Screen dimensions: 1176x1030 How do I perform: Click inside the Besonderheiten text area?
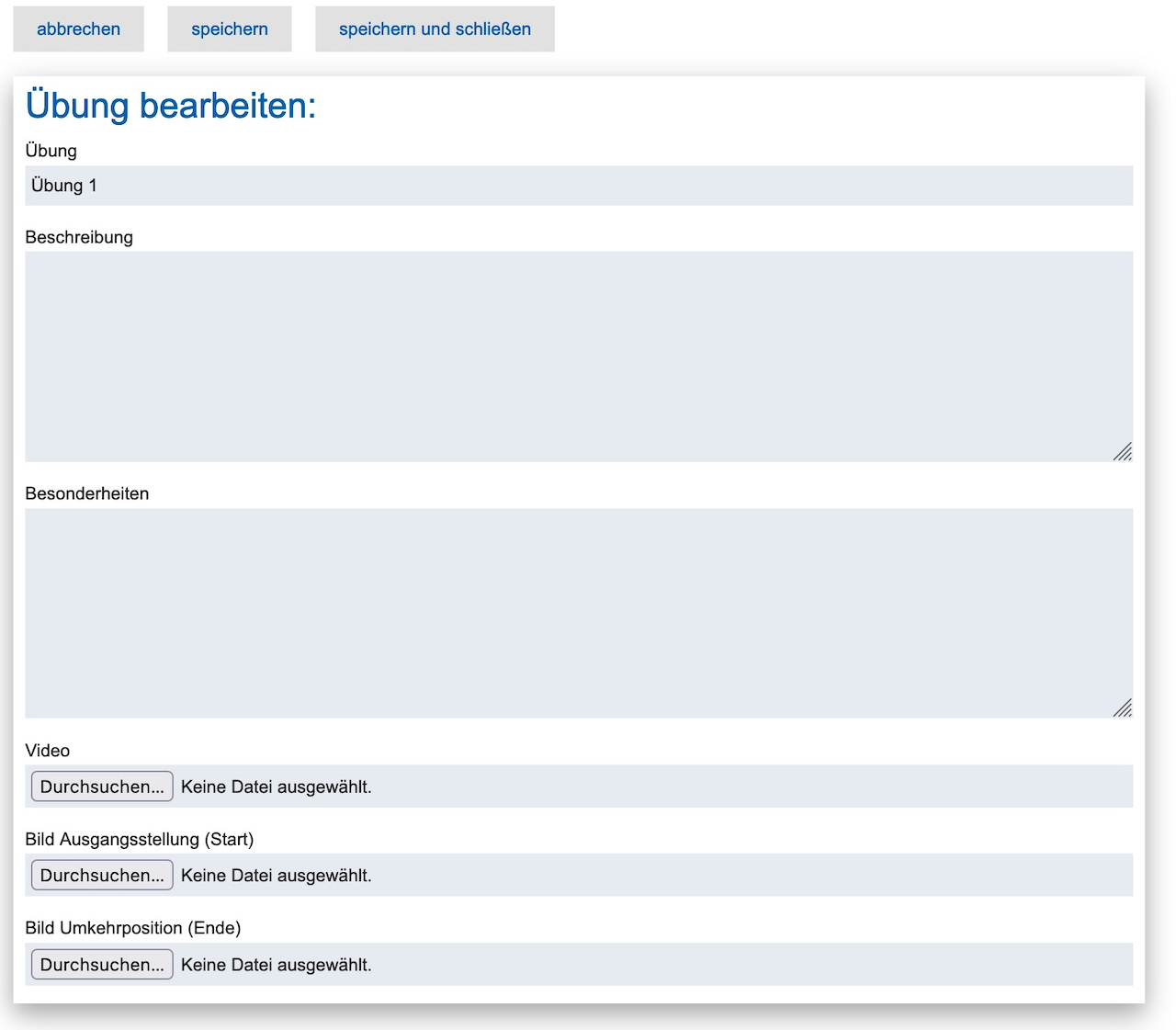[579, 613]
